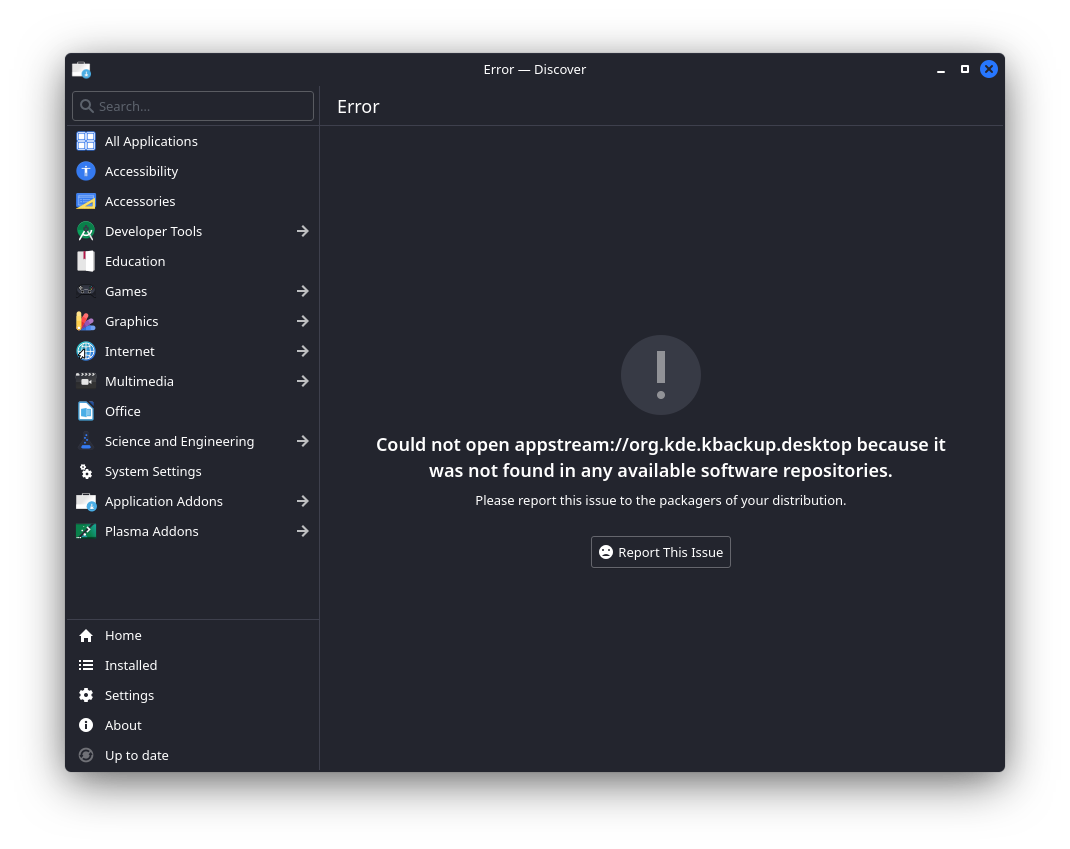Expand the Plasma Addons arrow
This screenshot has height=849, width=1070.
click(x=302, y=531)
